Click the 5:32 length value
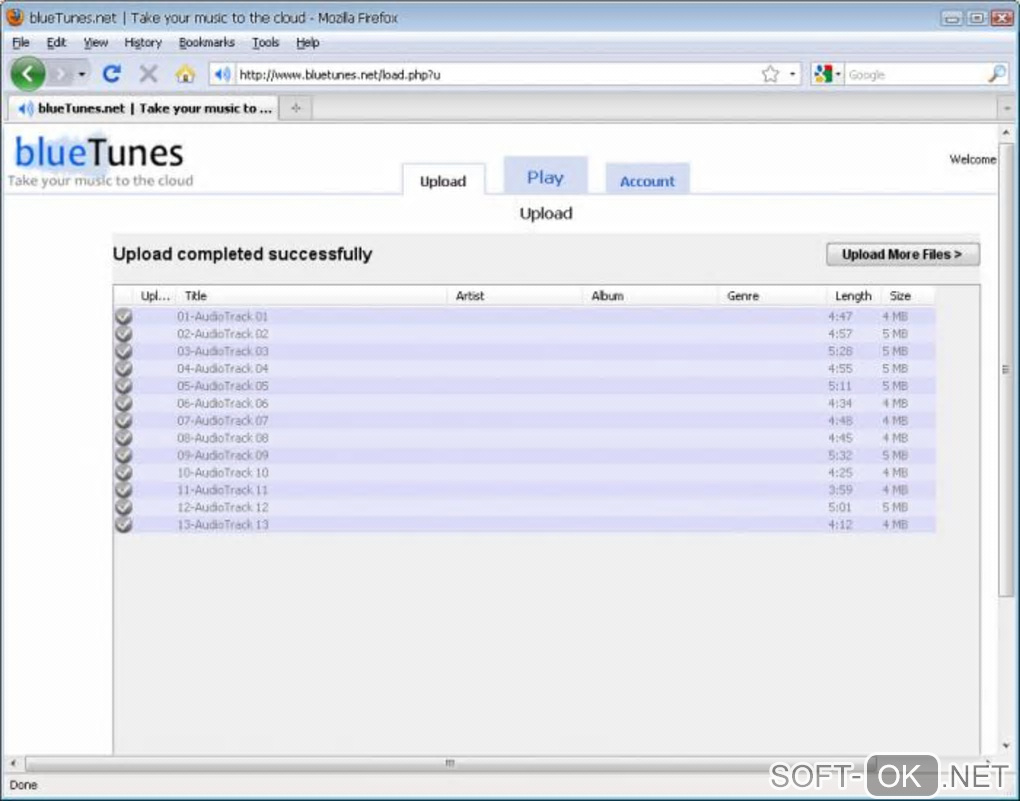Image resolution: width=1020 pixels, height=801 pixels. (840, 455)
